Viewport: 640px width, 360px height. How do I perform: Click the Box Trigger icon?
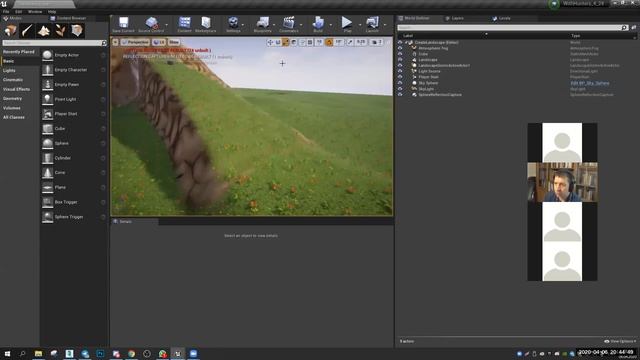click(x=48, y=202)
